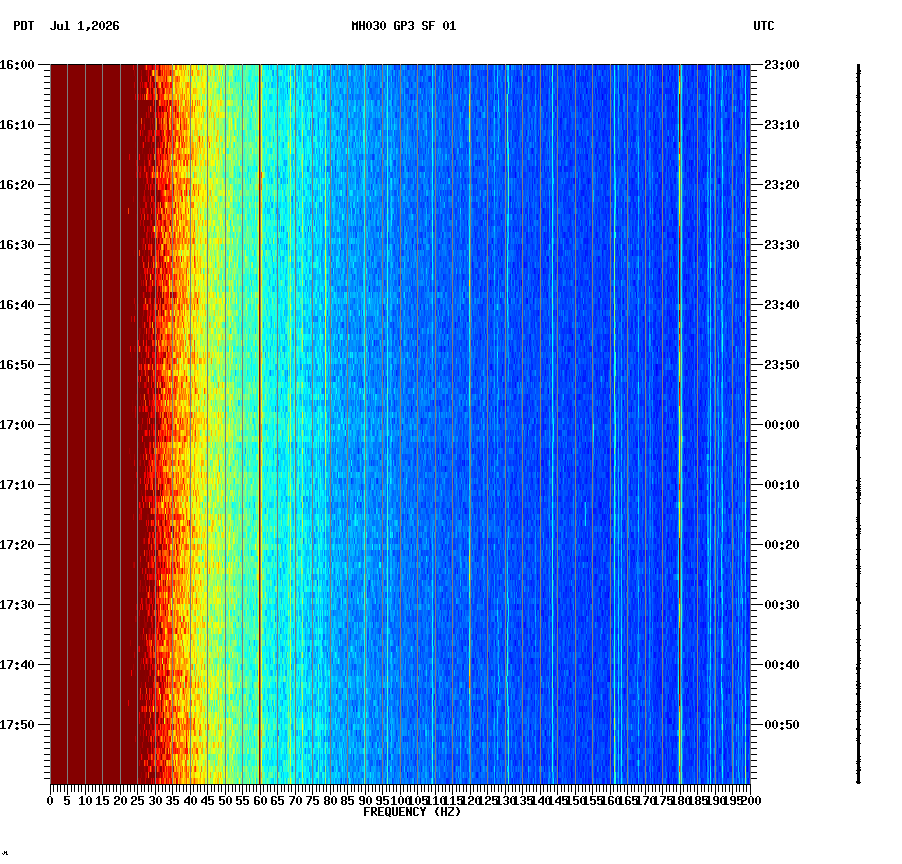Click the date Jul 1,2026
Viewport: 902px width, 864px height.
[85, 26]
